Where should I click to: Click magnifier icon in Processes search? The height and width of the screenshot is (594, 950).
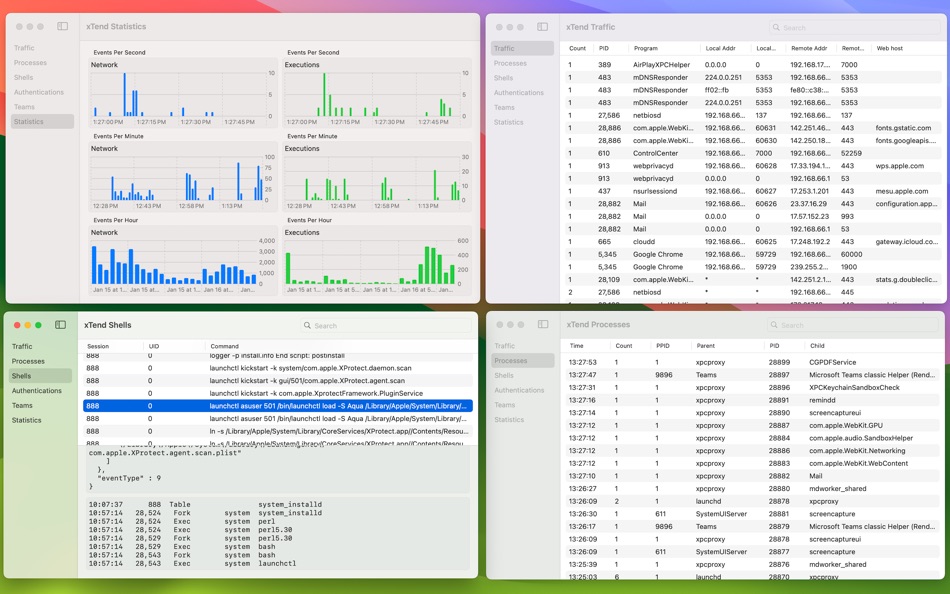coord(774,325)
